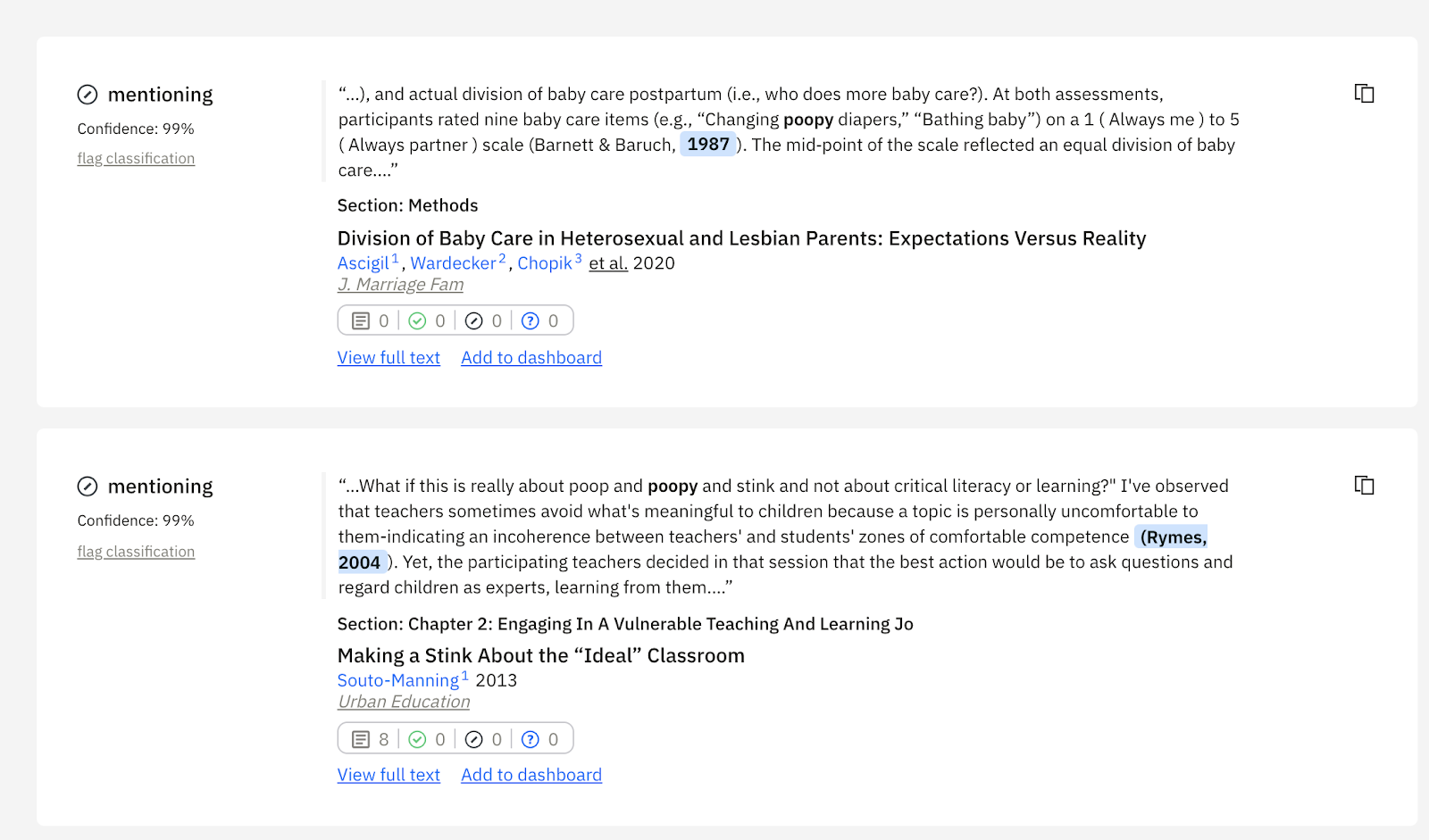
Task: Flag classification of the first citation
Action: 136,159
